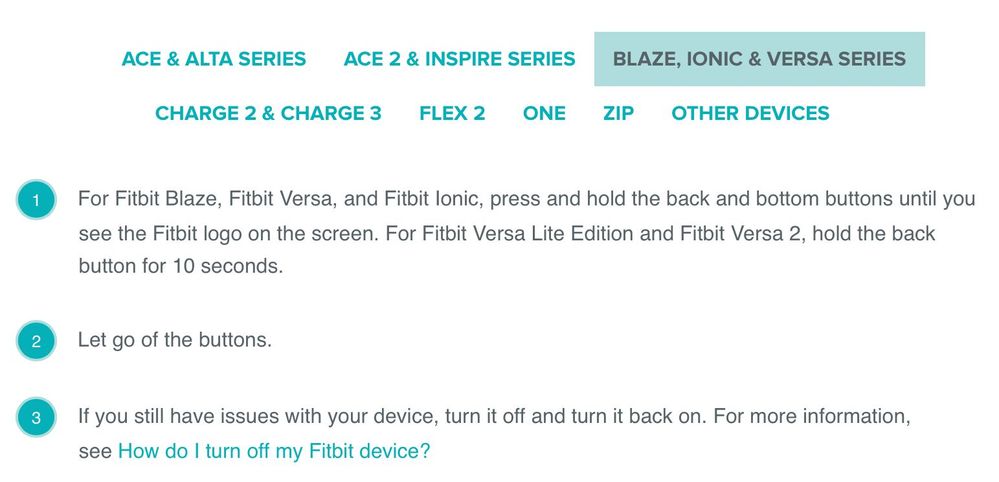Click 'For more information' text in step 3
The height and width of the screenshot is (482, 999).
pyautogui.click(x=812, y=417)
